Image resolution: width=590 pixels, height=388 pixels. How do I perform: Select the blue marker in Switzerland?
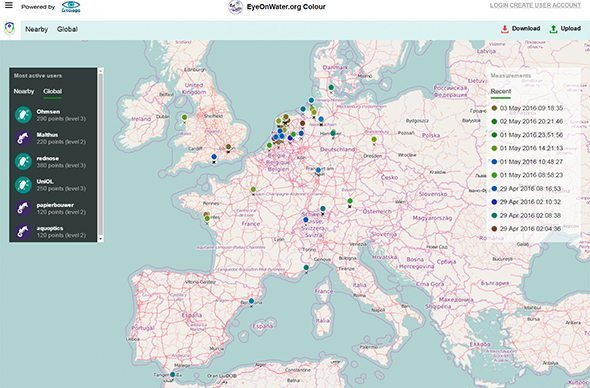point(306,220)
